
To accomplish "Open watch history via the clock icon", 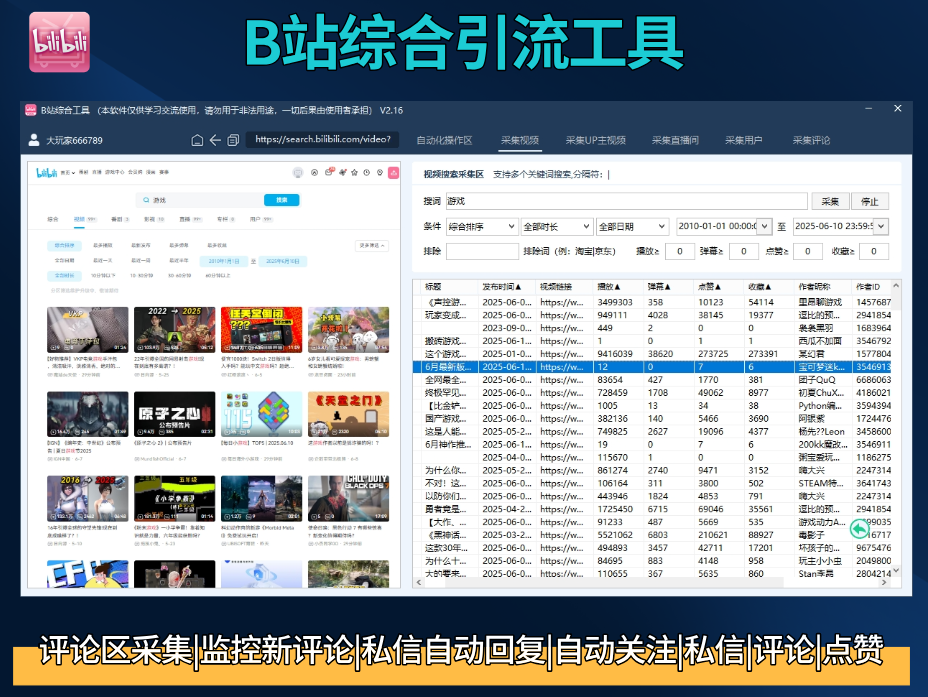I will click(367, 170).
